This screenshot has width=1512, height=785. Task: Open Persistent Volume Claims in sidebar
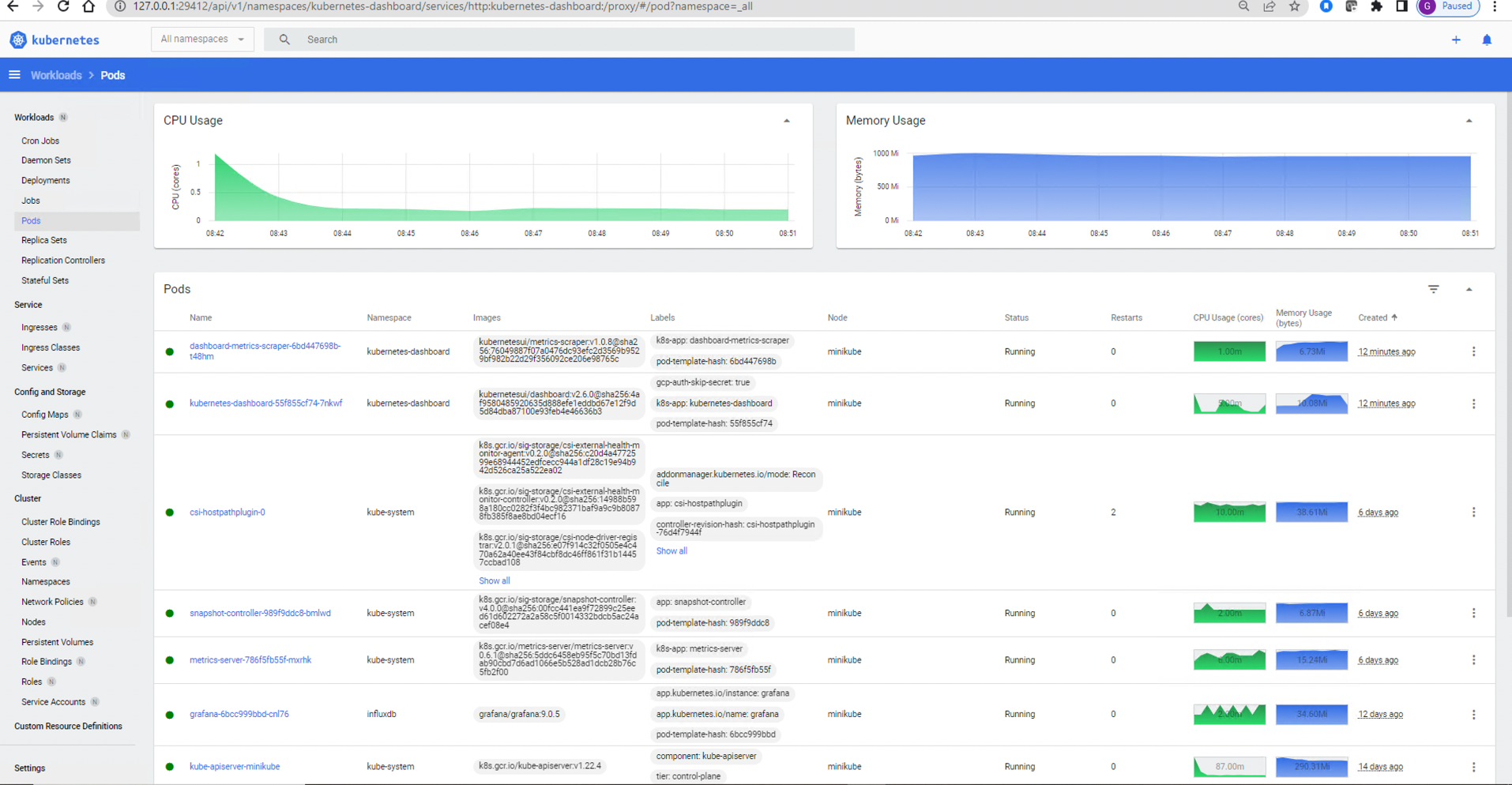[x=69, y=434]
